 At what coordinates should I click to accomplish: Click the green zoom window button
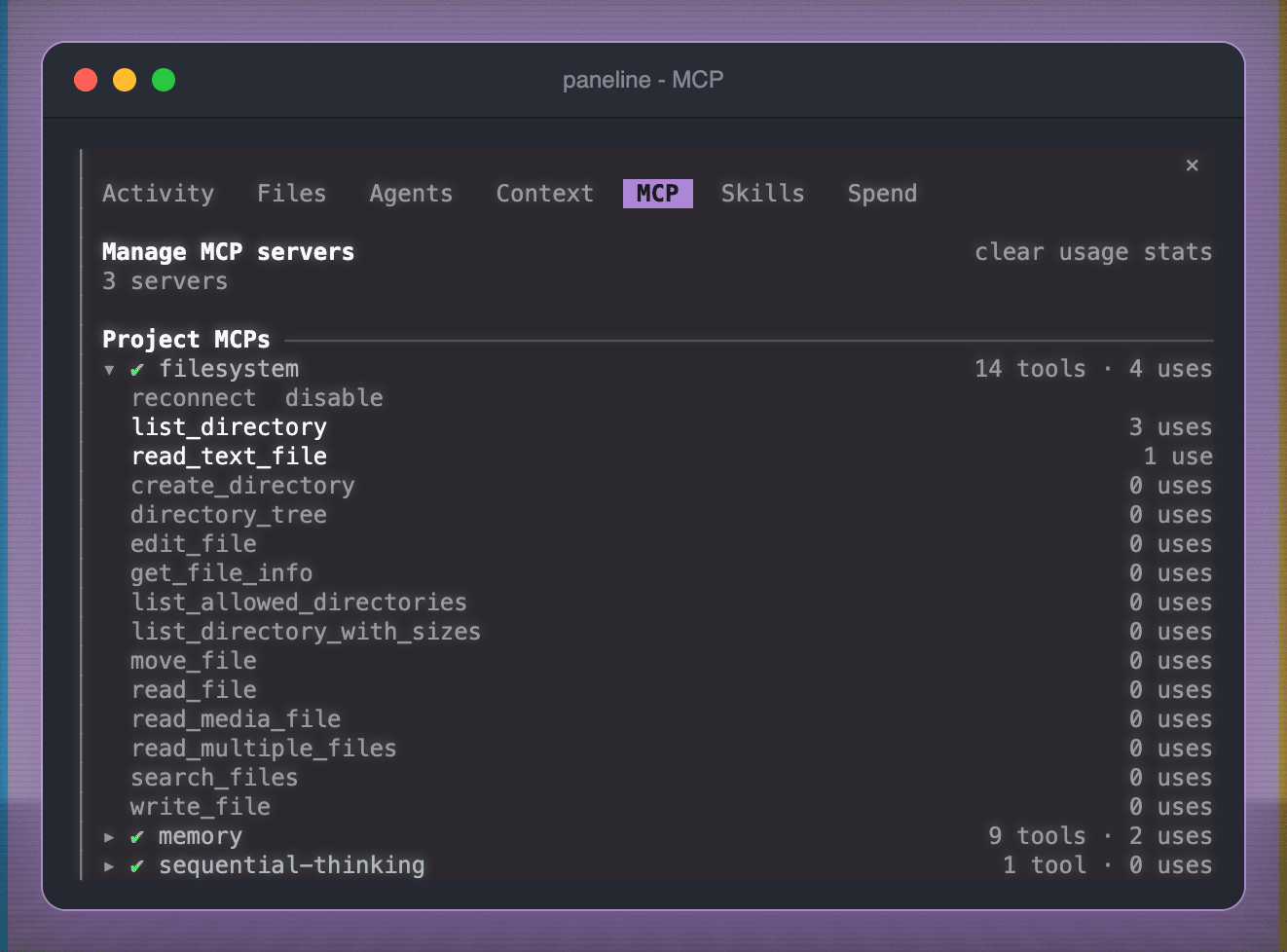(x=164, y=80)
